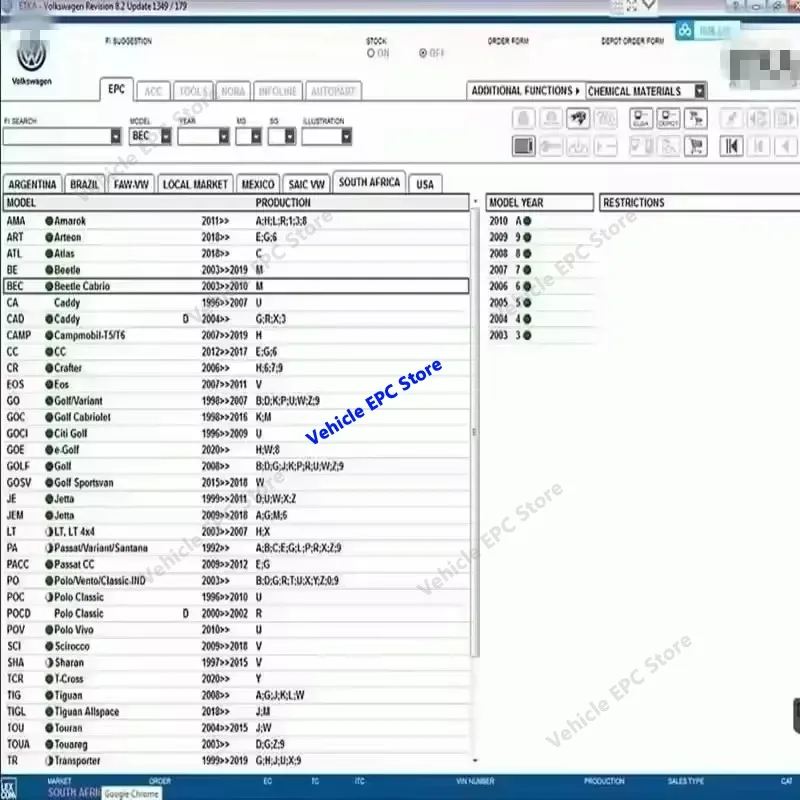Select Stock OFF radio button
The image size is (800, 800).
point(423,53)
